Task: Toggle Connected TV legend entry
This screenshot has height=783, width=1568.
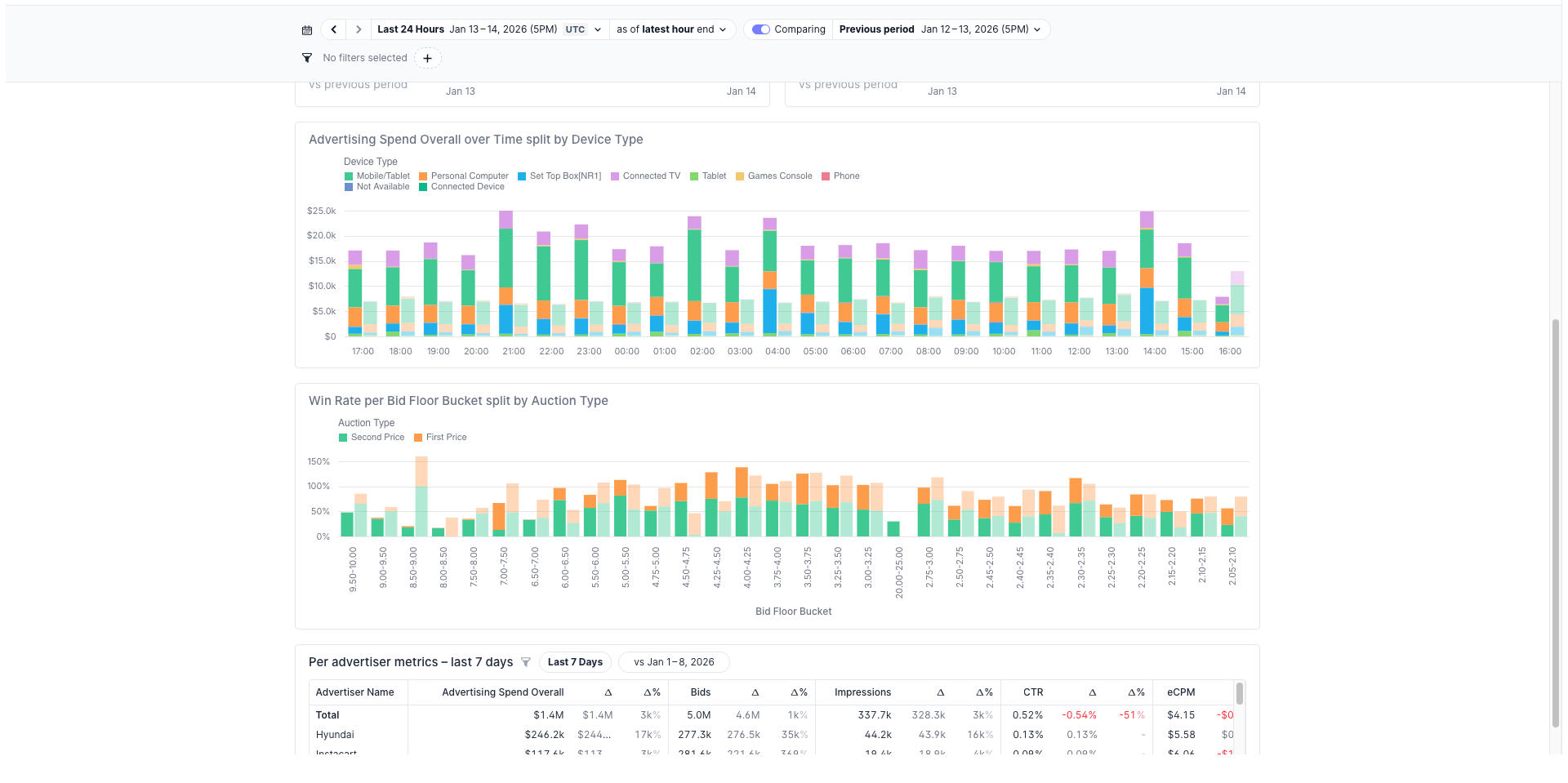Action: click(x=651, y=176)
